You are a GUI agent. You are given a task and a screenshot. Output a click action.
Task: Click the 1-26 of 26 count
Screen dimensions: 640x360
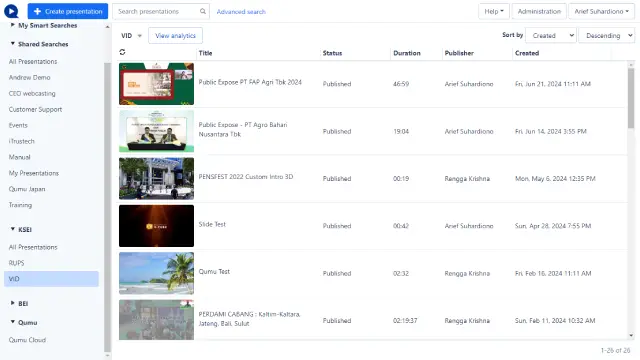(x=615, y=350)
